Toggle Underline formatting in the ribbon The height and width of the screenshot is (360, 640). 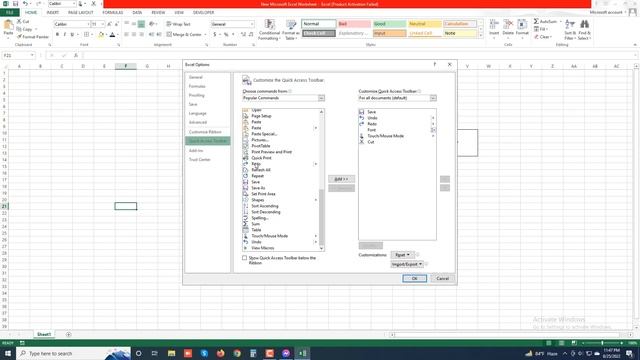point(72,35)
